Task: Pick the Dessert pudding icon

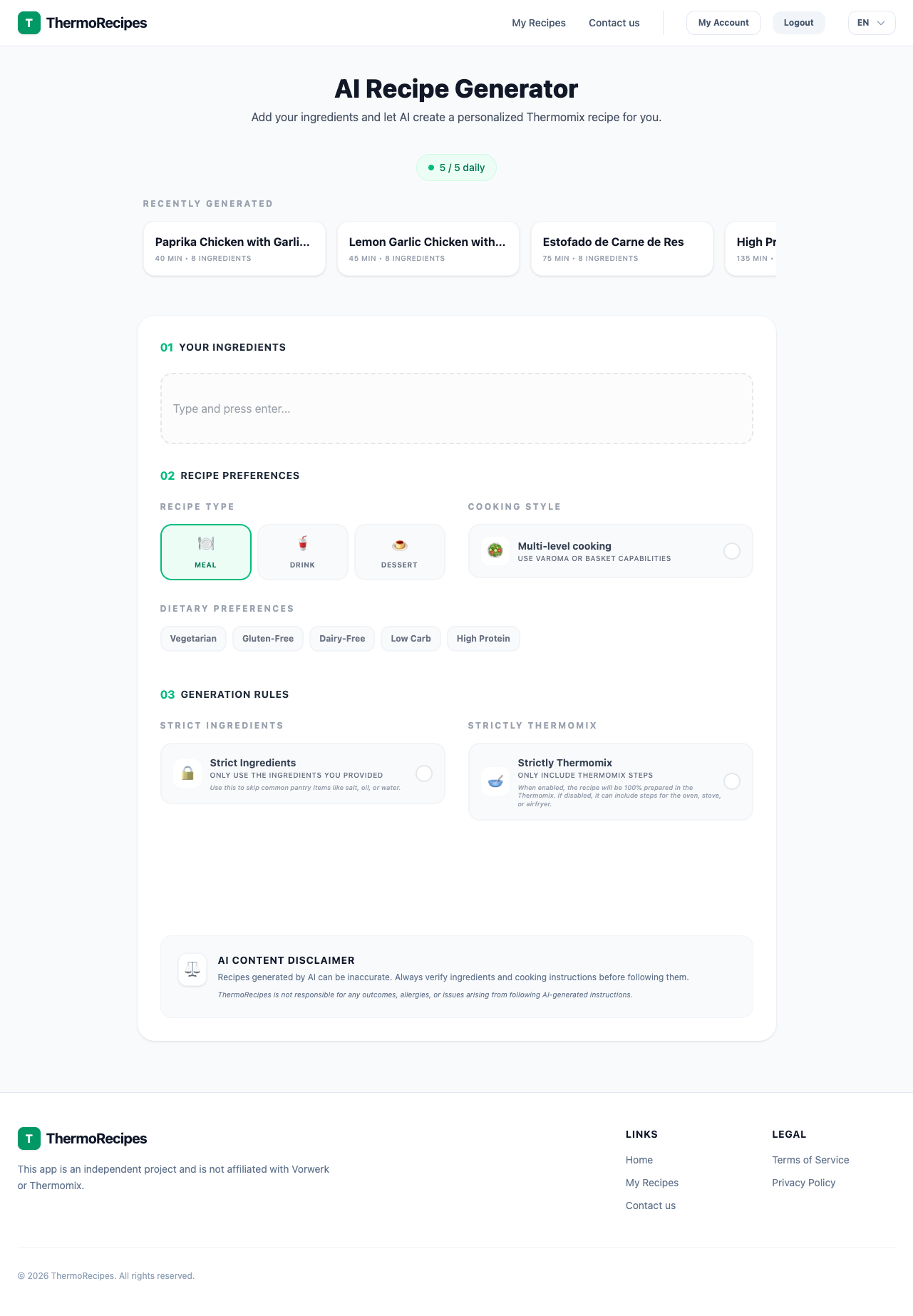Action: [x=399, y=545]
